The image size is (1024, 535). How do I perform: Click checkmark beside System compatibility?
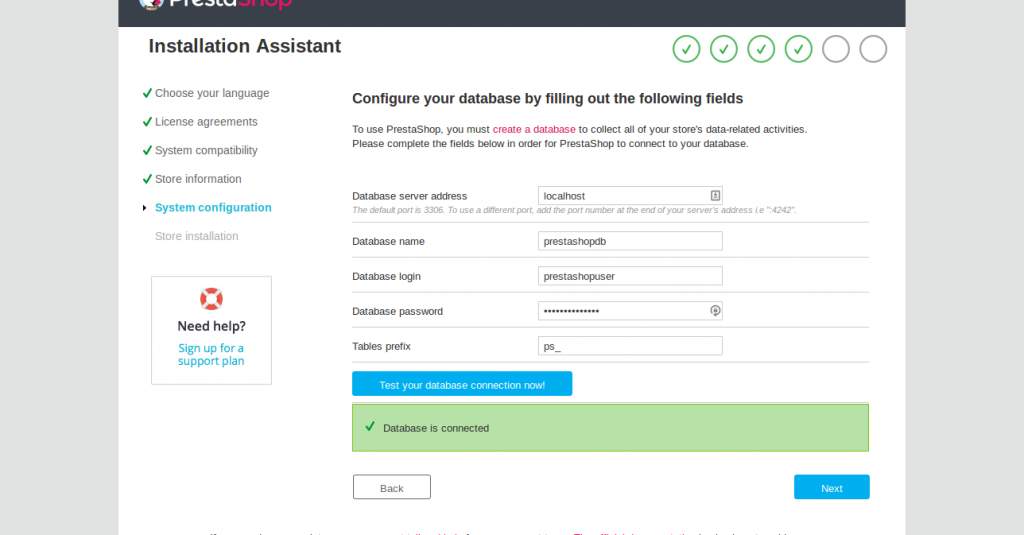click(x=147, y=150)
